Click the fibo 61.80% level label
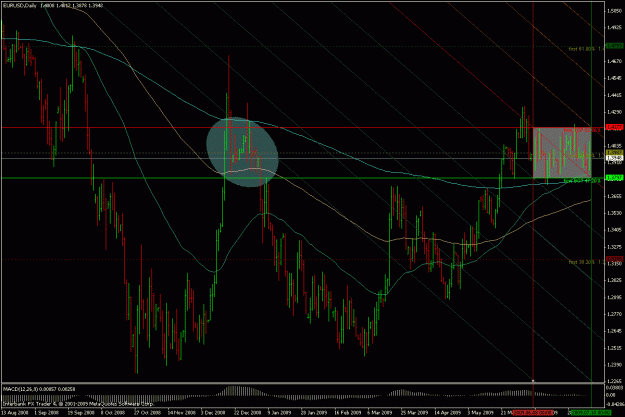 click(586, 49)
